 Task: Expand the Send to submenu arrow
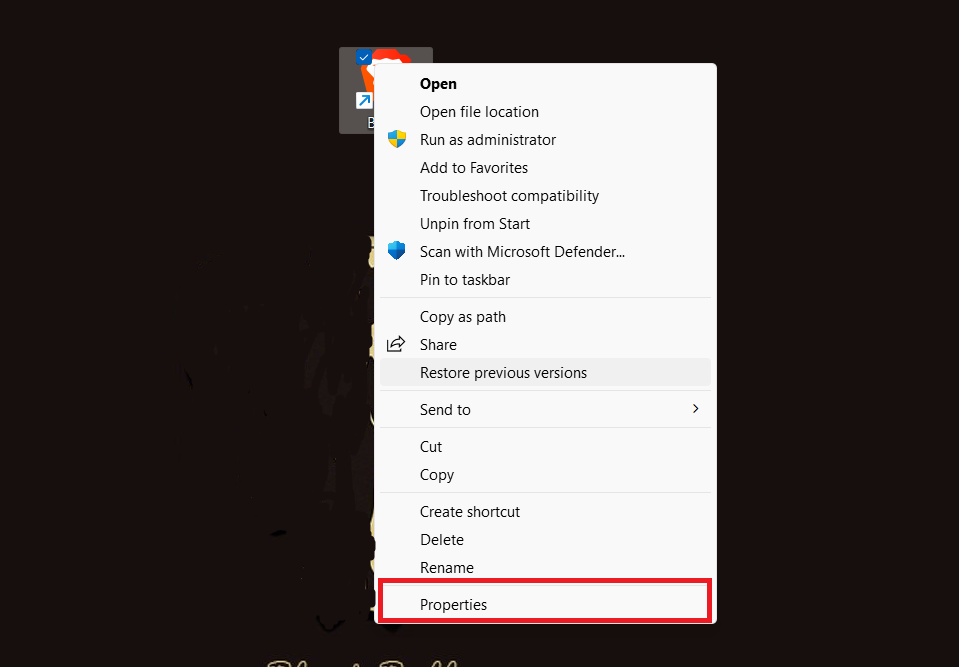pyautogui.click(x=695, y=408)
